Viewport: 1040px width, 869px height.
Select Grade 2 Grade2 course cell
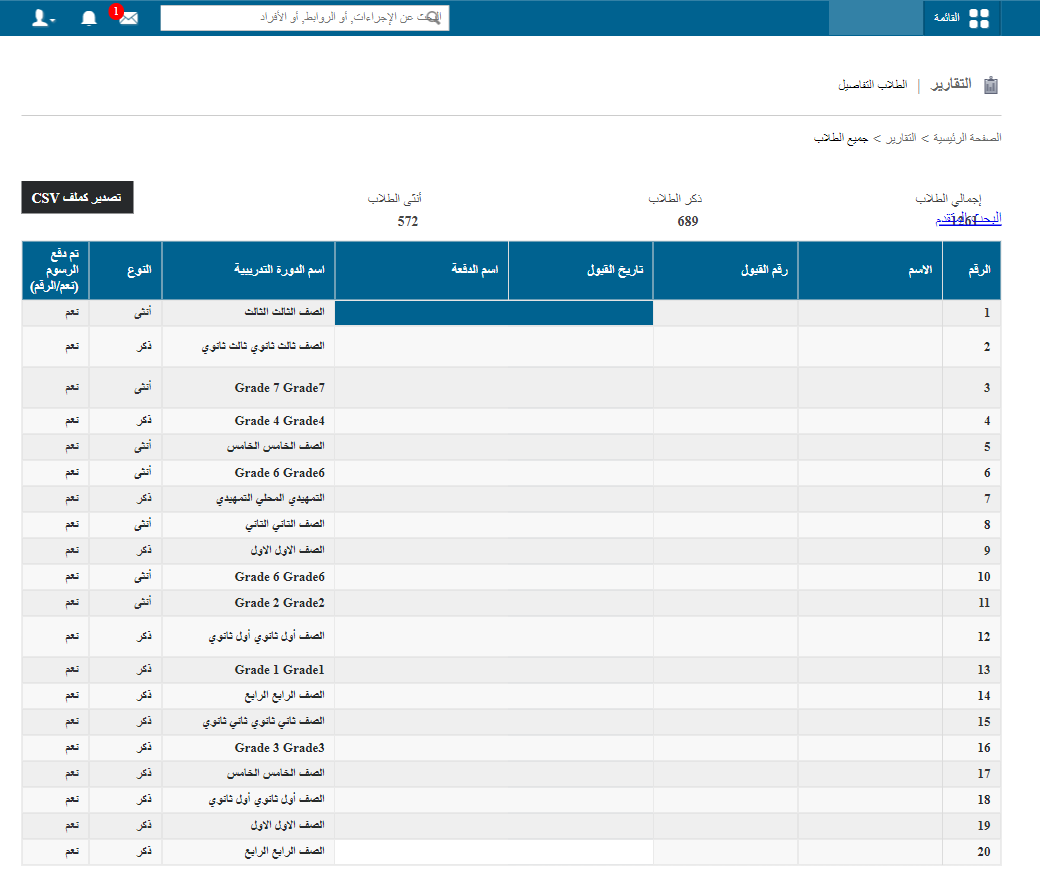[249, 603]
